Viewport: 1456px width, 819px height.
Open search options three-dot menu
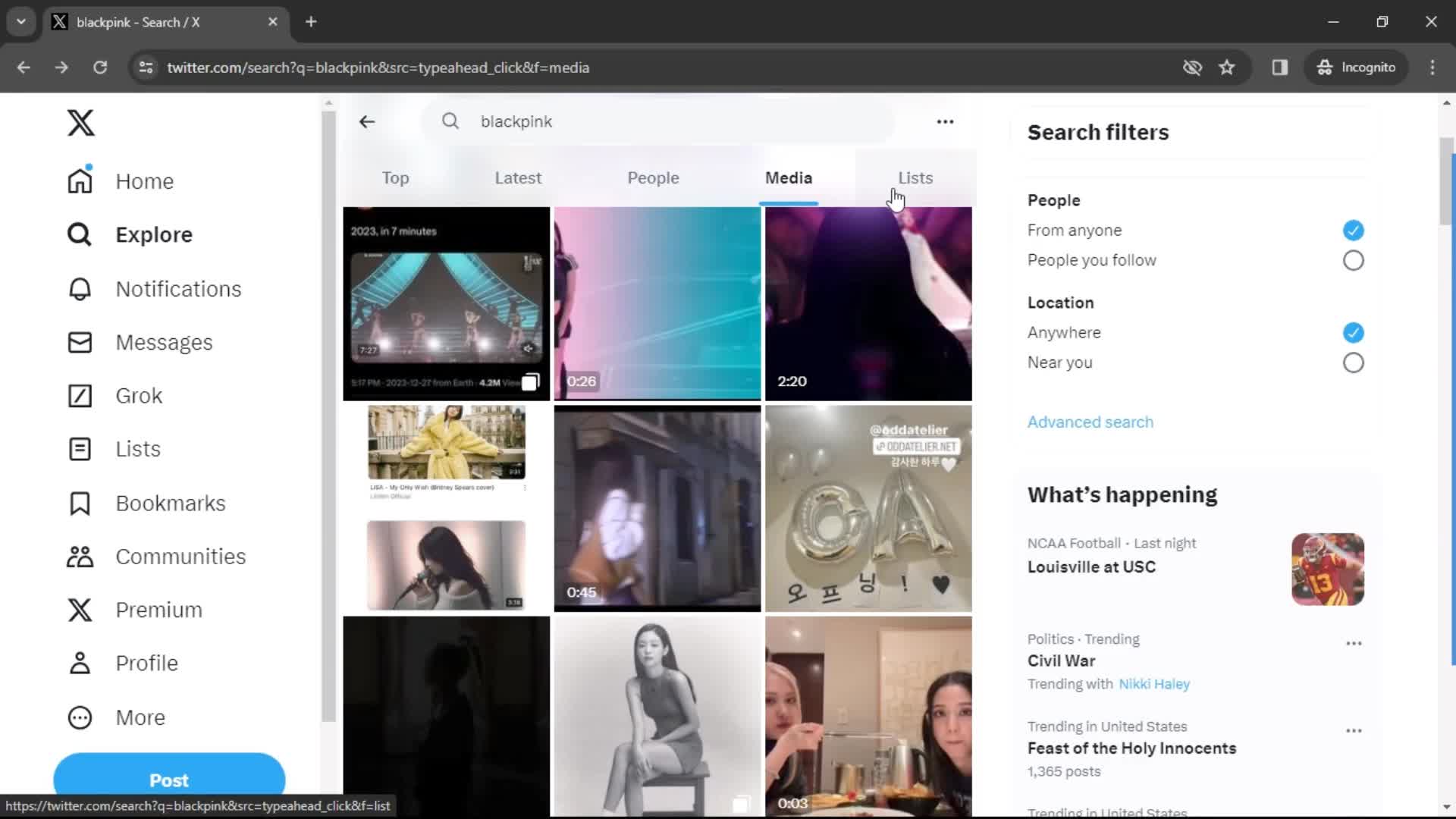945,121
